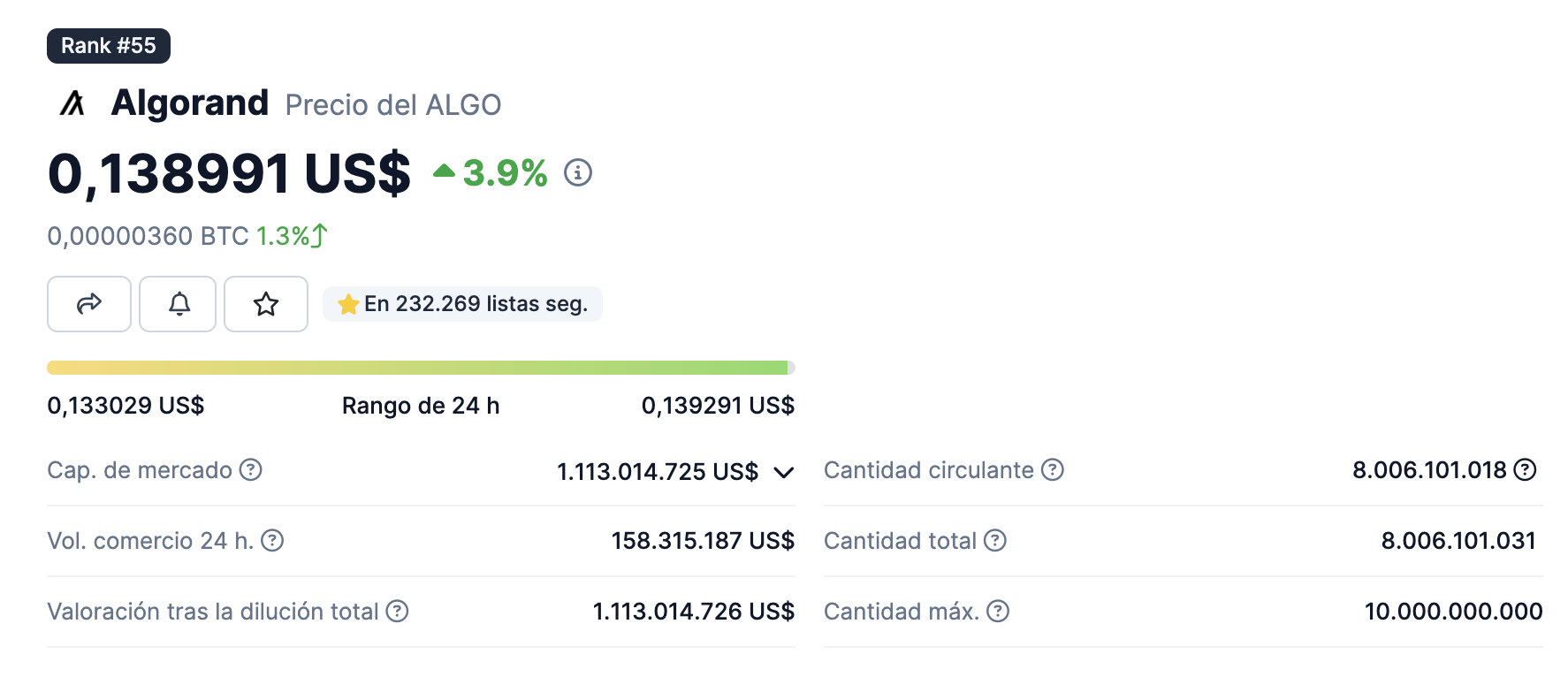Click the Algorand coin name heading
The image size is (1568, 700).
pos(190,103)
